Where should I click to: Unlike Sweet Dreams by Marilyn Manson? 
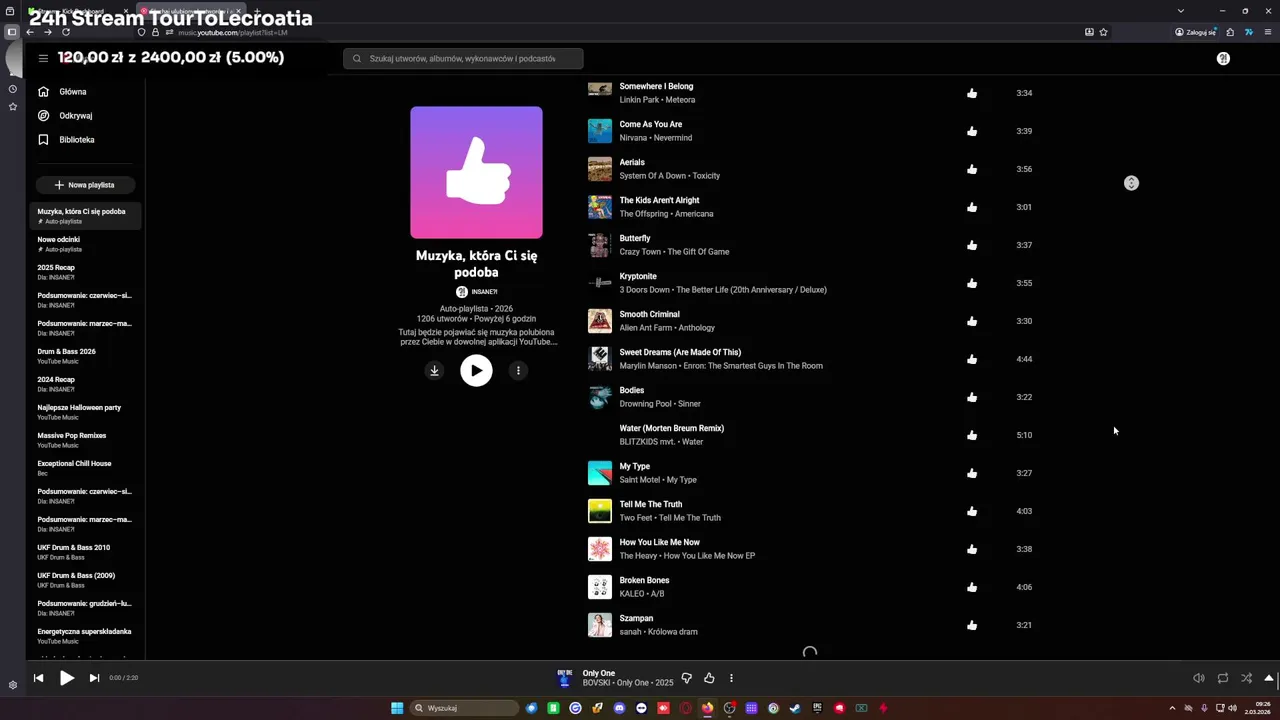pyautogui.click(x=972, y=359)
